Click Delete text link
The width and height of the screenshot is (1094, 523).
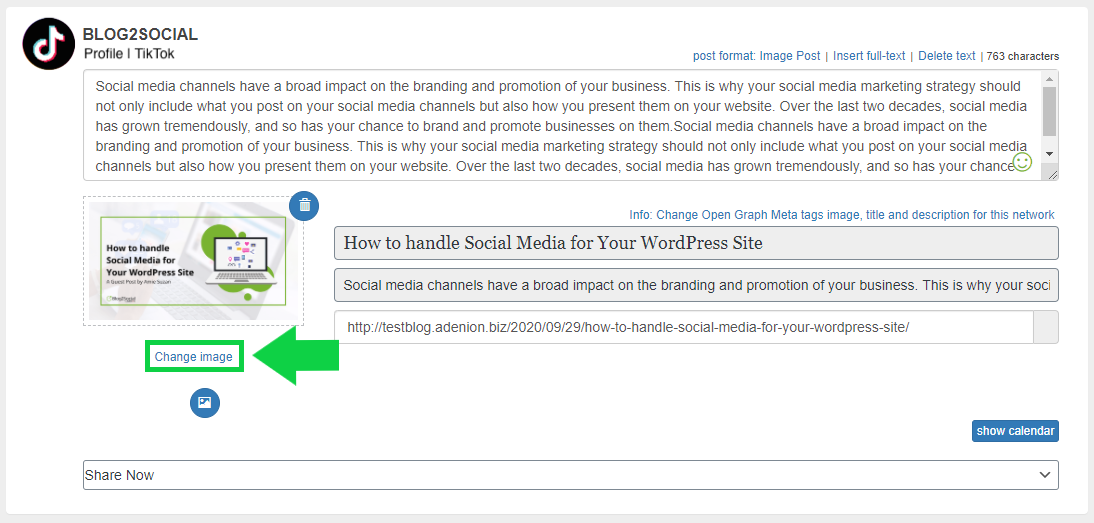coord(947,56)
